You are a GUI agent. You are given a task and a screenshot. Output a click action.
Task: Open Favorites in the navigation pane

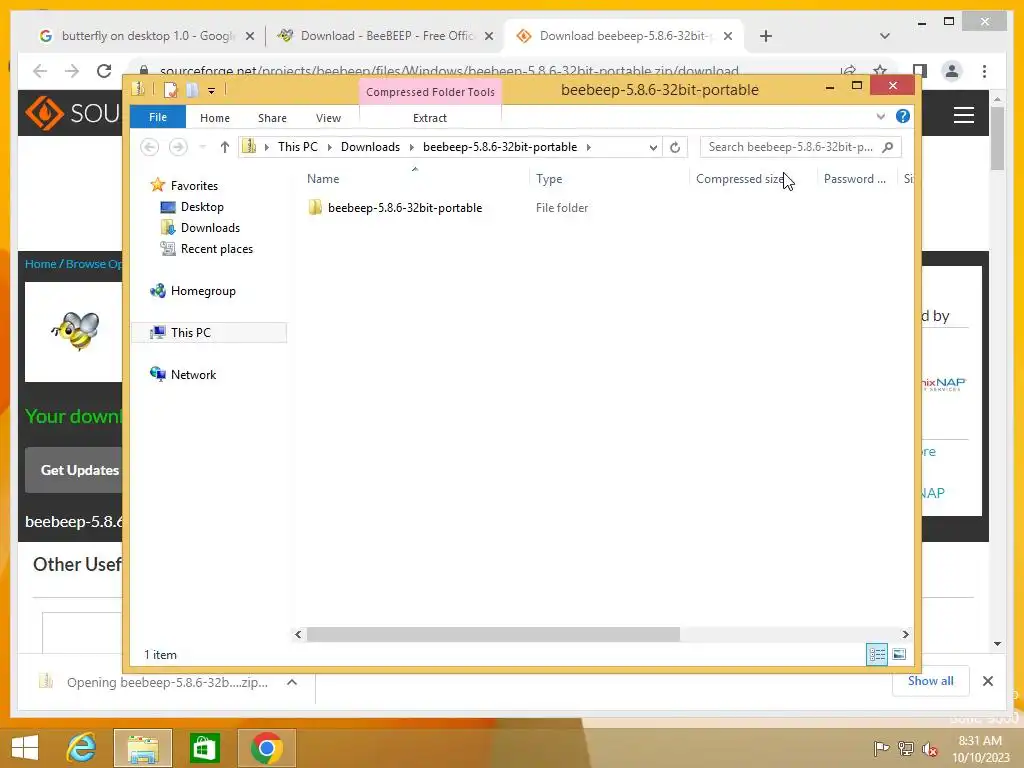194,185
